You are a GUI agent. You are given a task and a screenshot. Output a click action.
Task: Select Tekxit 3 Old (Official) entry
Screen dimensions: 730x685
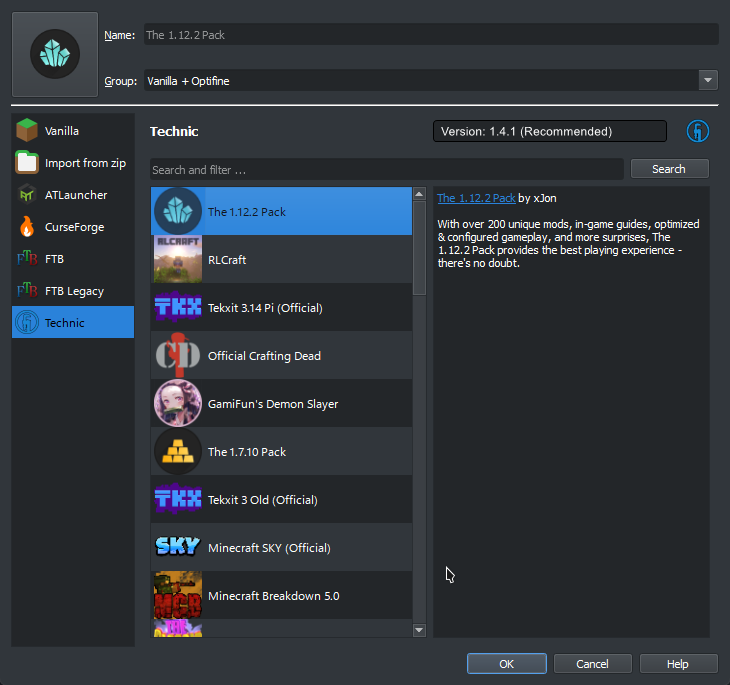click(281, 499)
